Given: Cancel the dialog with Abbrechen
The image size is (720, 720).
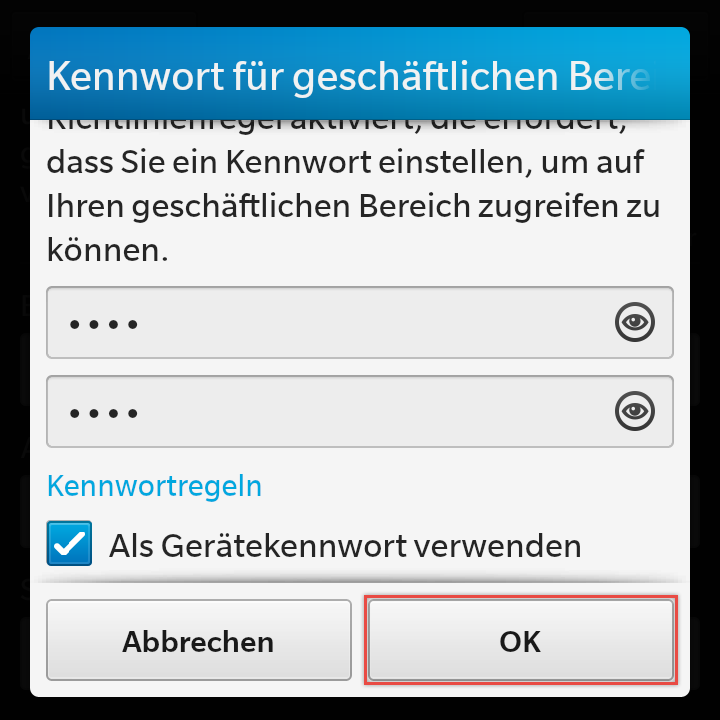Looking at the screenshot, I should point(199,640).
